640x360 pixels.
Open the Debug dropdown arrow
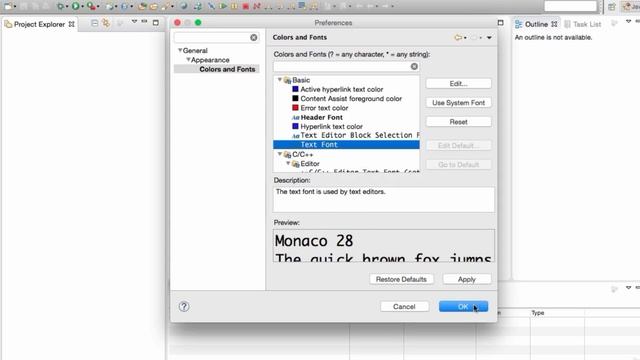click(x=67, y=7)
